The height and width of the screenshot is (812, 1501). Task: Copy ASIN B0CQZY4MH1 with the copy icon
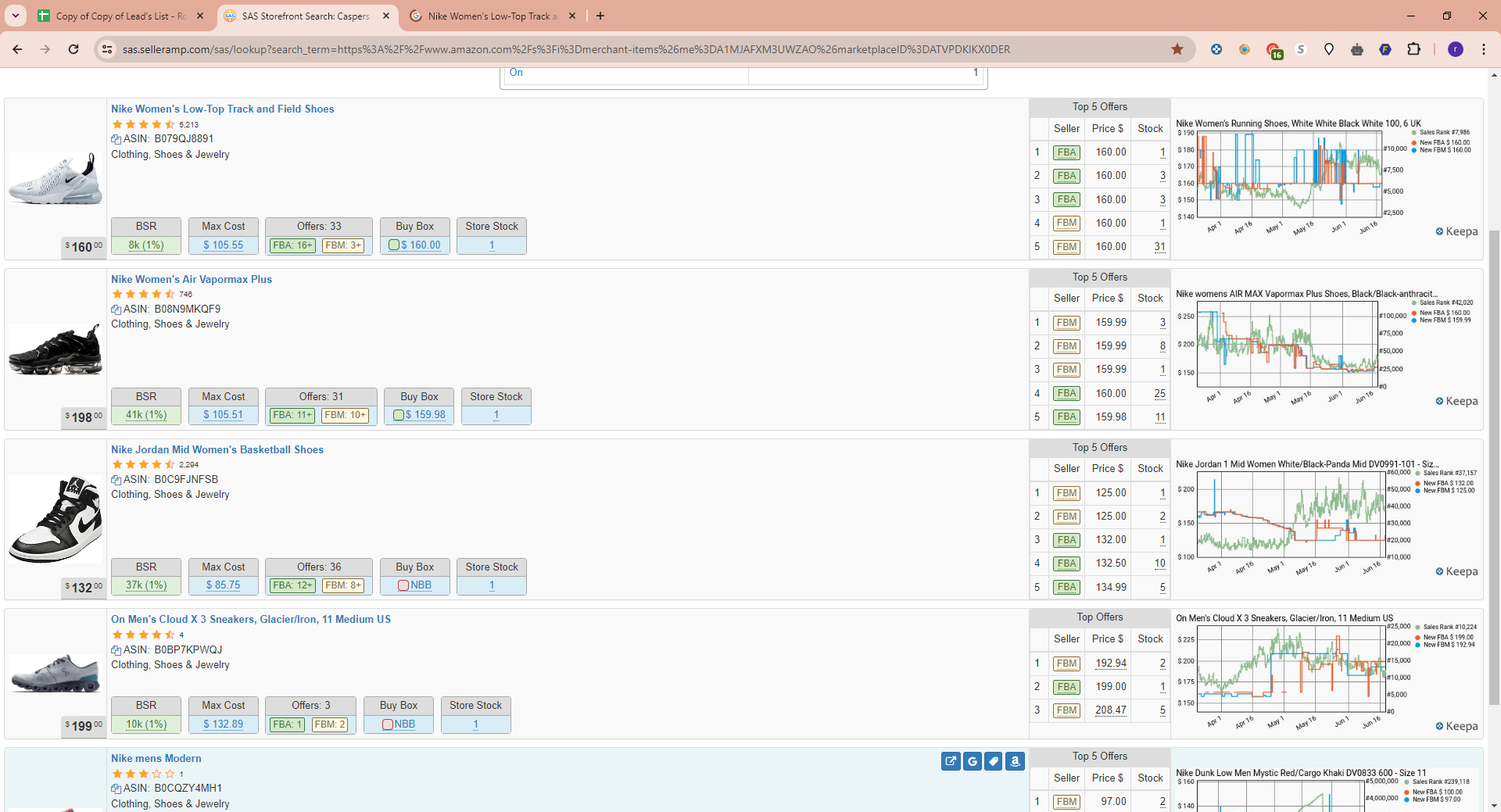tap(116, 789)
